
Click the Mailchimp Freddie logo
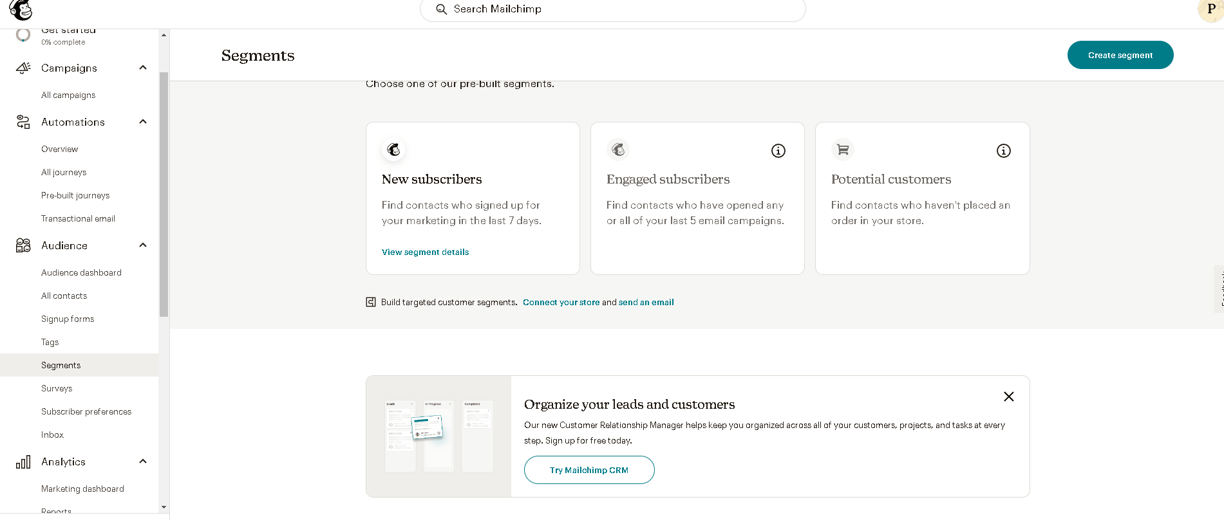(20, 9)
